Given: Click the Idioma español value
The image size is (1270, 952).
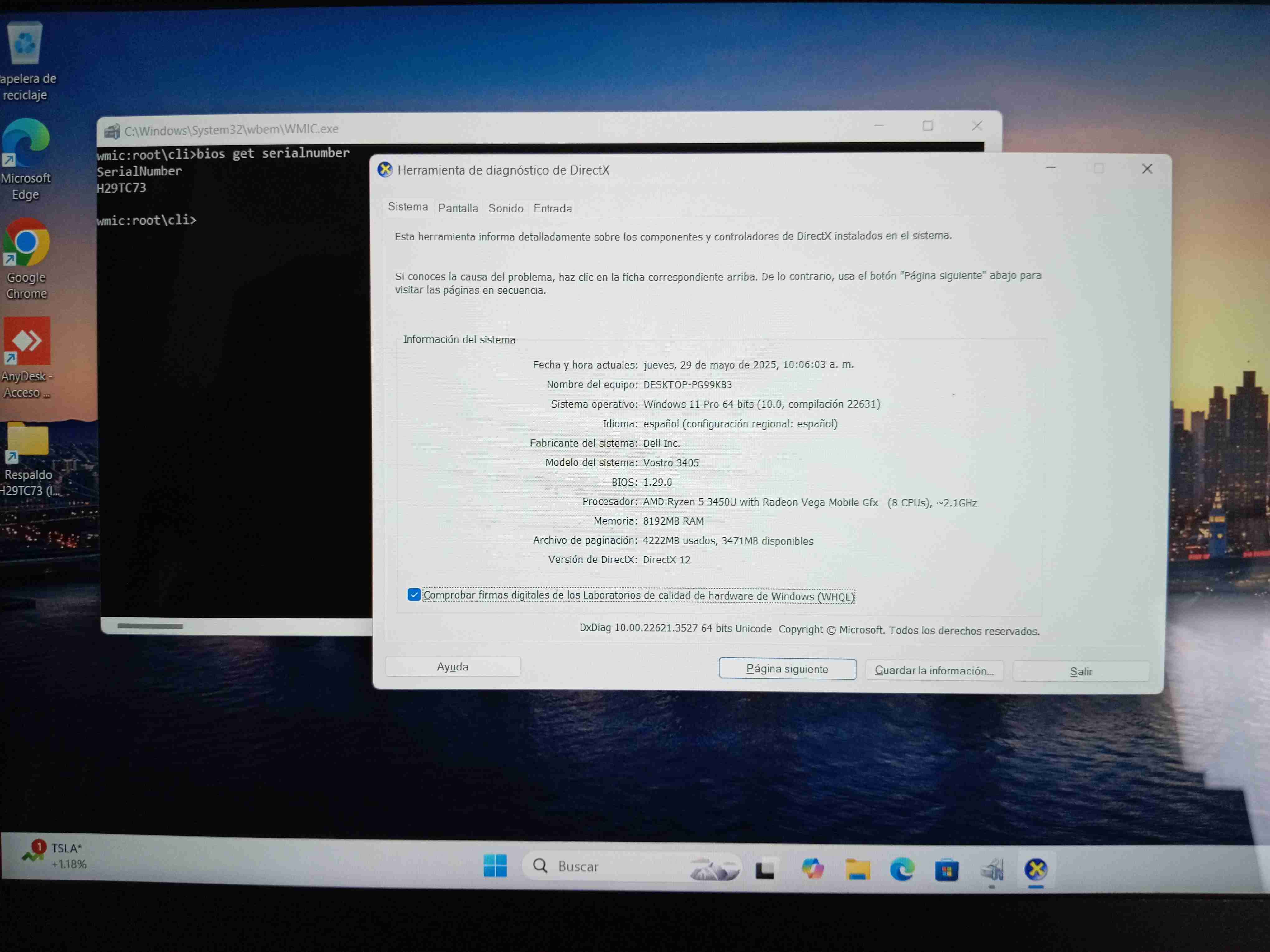Looking at the screenshot, I should click(741, 424).
